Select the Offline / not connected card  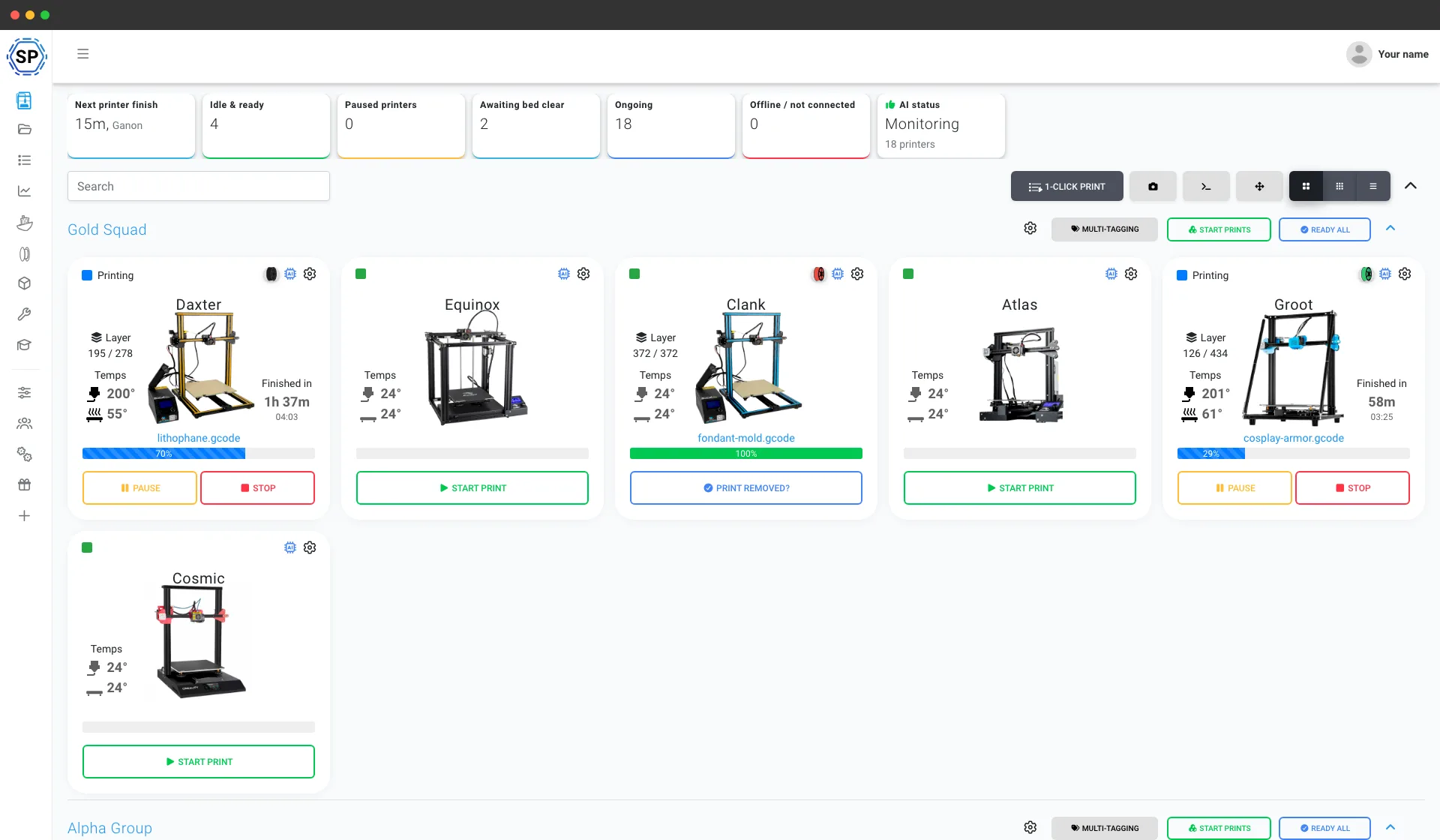(806, 125)
